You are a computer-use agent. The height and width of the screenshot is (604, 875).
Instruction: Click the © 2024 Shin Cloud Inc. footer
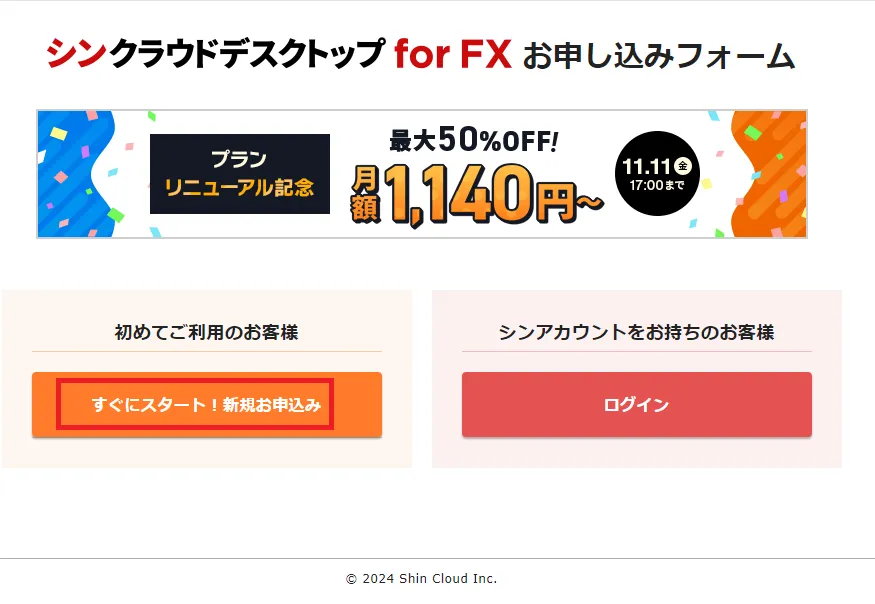click(421, 579)
